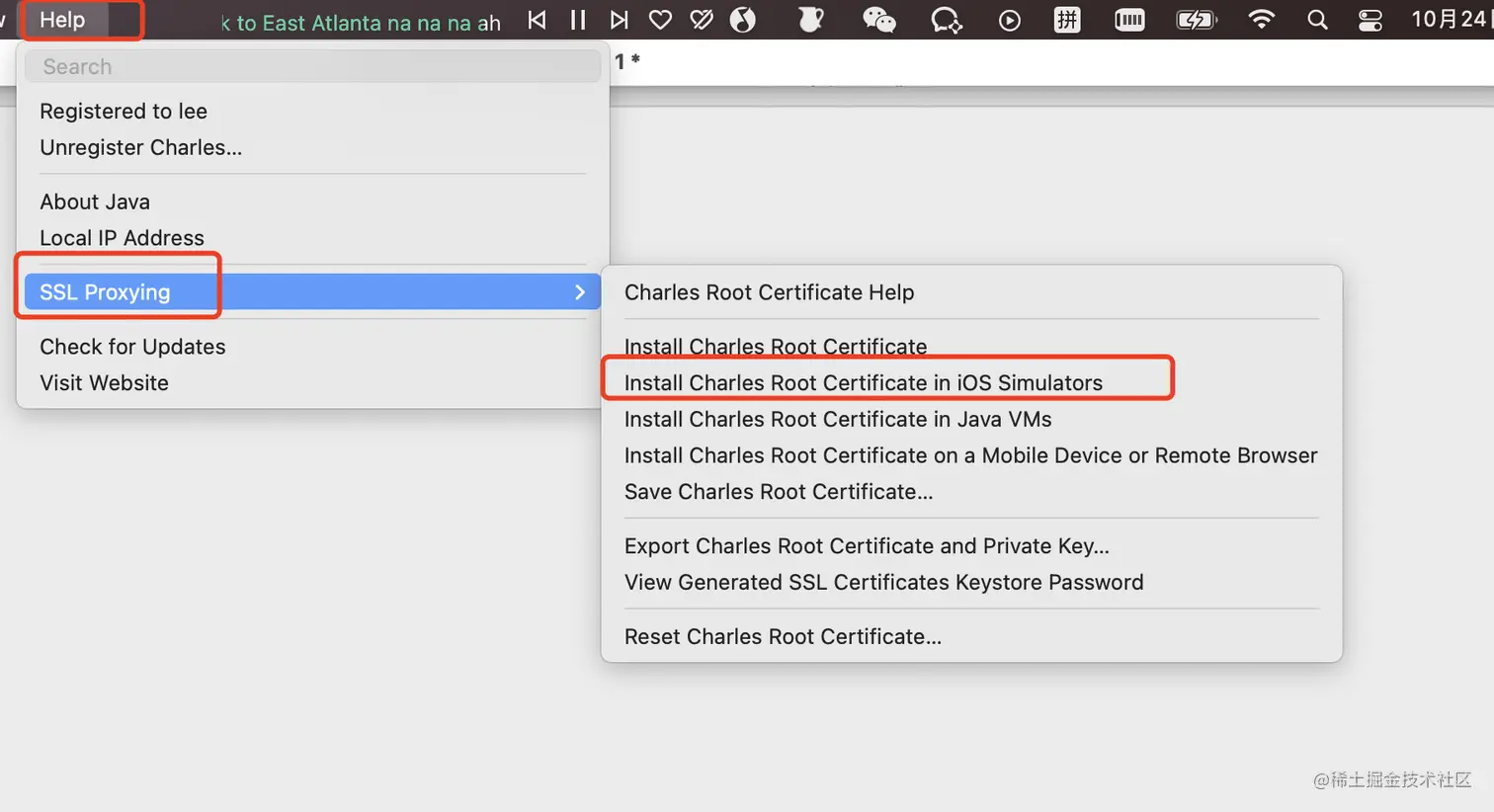Click the Pinyin input method icon

click(1067, 20)
